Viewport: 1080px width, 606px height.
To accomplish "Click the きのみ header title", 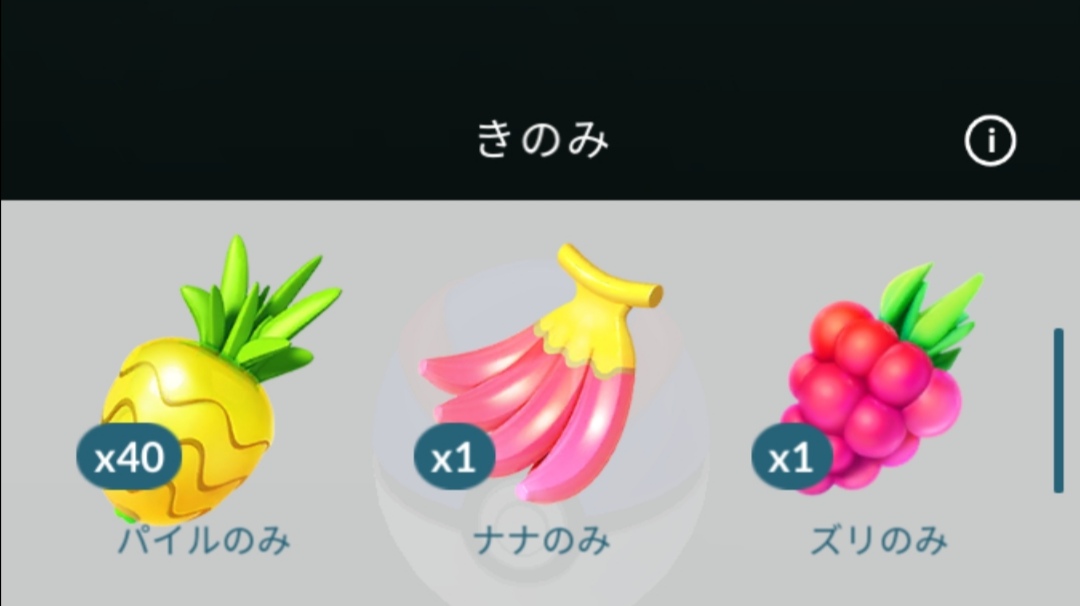I will point(543,140).
